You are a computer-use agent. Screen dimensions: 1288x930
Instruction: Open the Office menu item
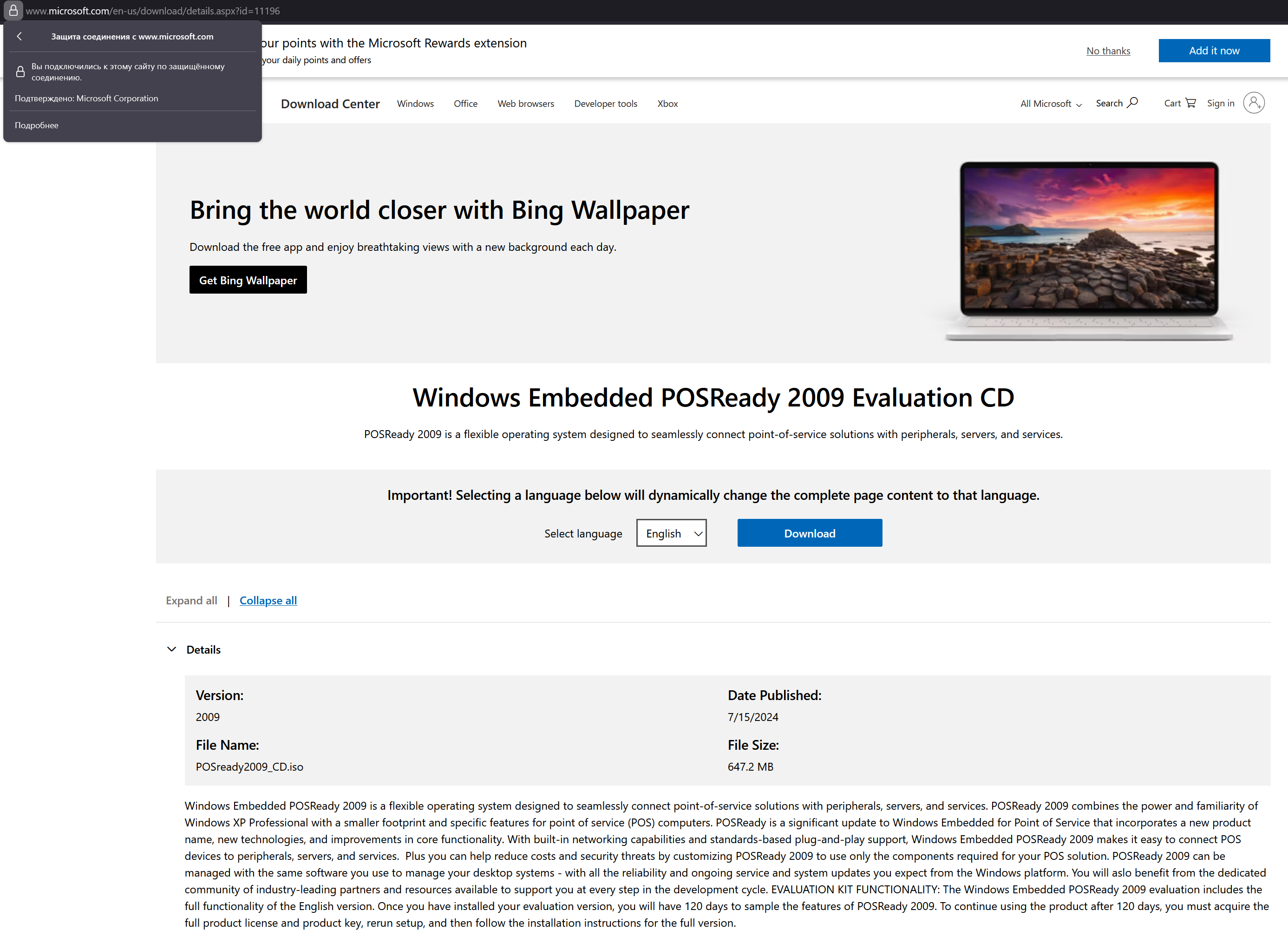465,104
